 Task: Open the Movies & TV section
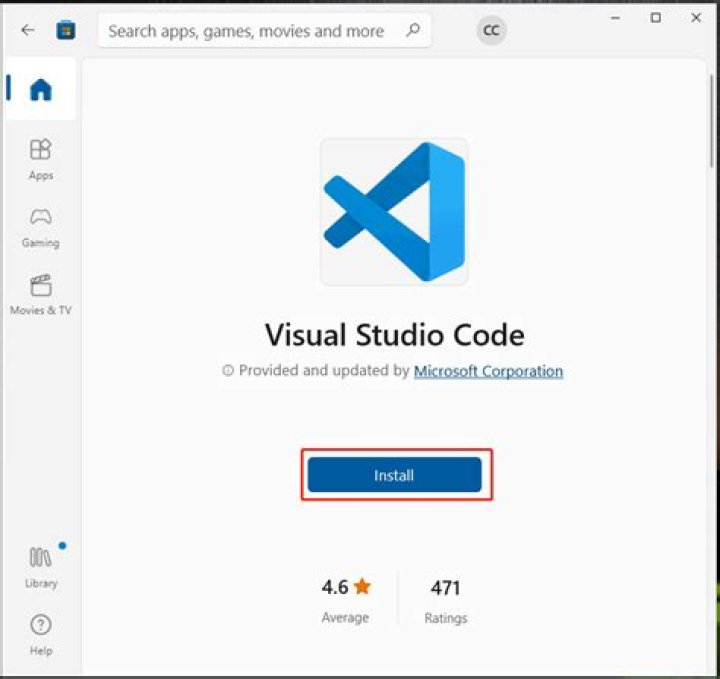coord(41,295)
